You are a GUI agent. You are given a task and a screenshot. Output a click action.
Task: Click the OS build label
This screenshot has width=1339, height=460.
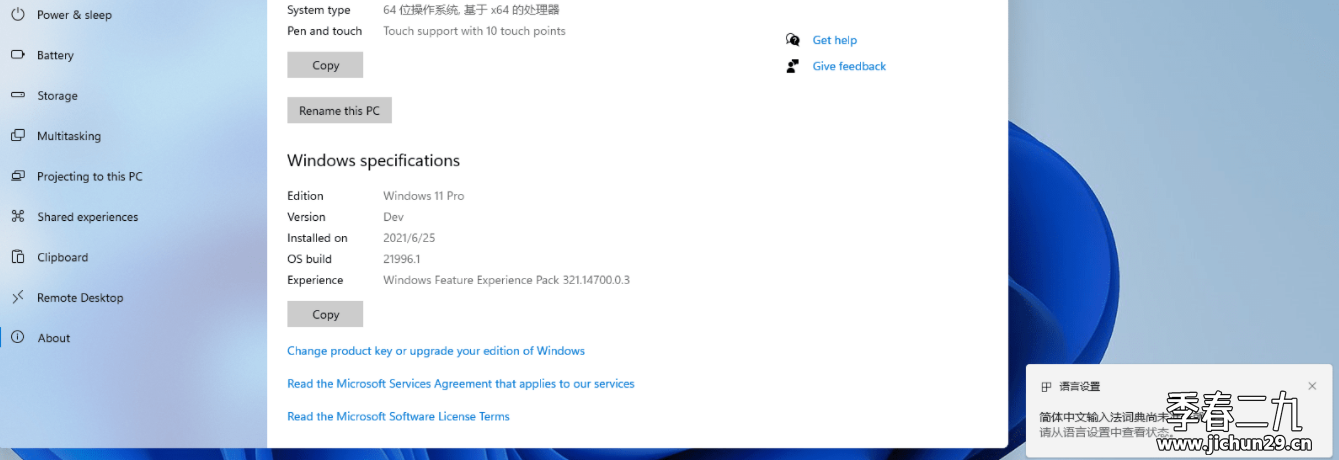pos(309,259)
